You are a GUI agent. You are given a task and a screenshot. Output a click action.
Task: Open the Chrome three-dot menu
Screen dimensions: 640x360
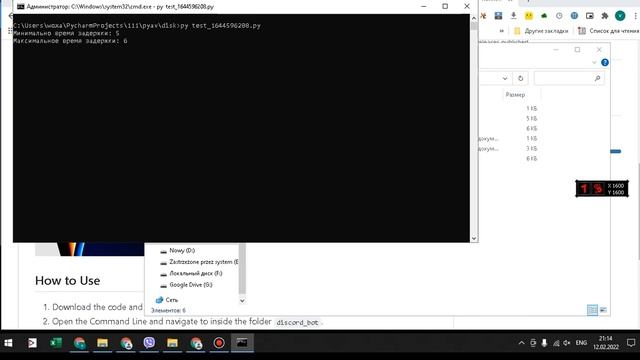636,16
